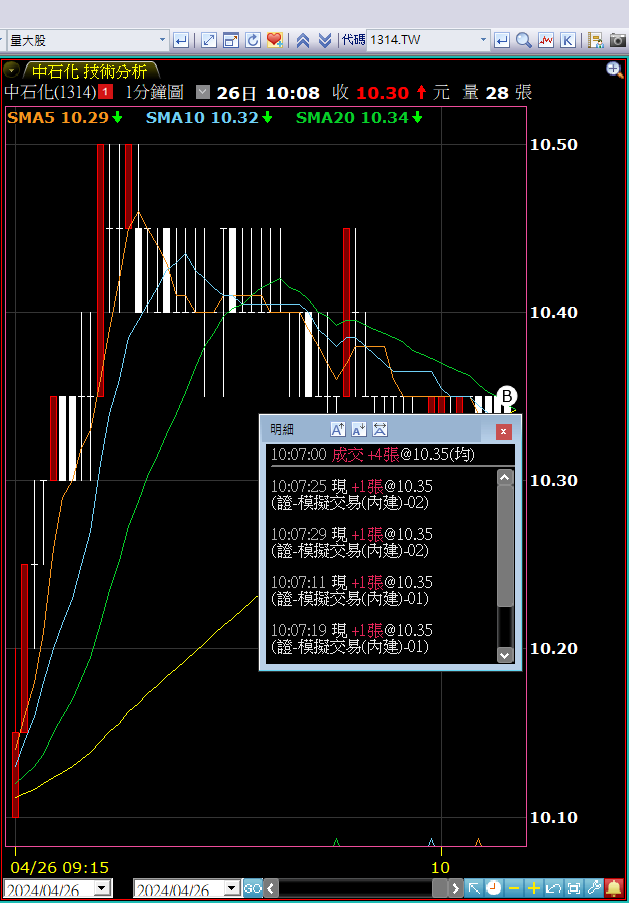Expand the 1分鐘圖 interval dropdown arrow
This screenshot has width=629, height=903.
203,92
